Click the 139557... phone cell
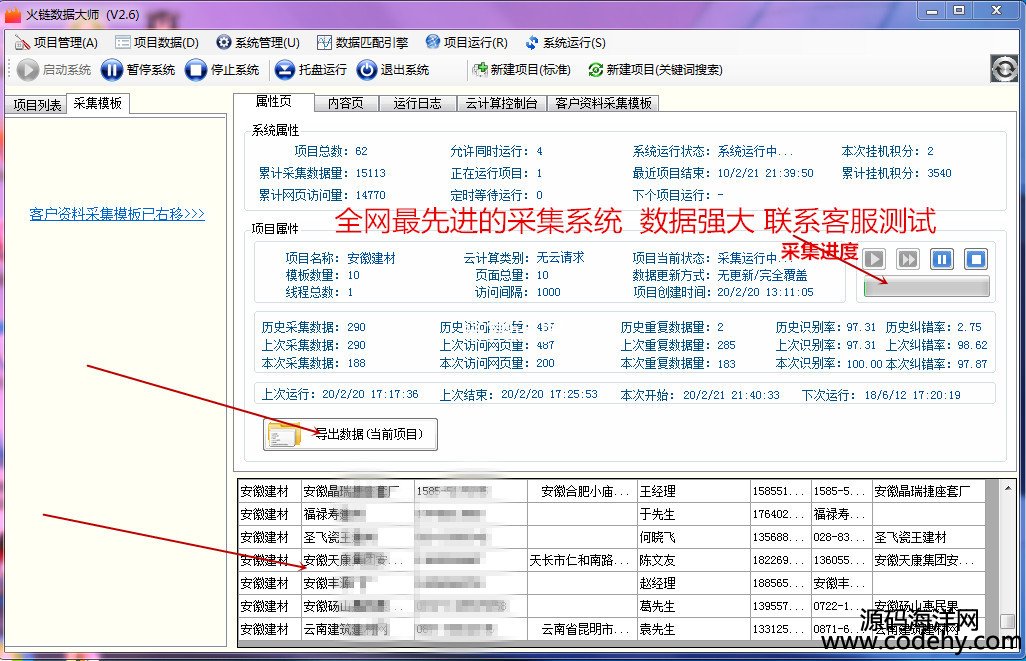The width and height of the screenshot is (1026, 661). (x=781, y=606)
